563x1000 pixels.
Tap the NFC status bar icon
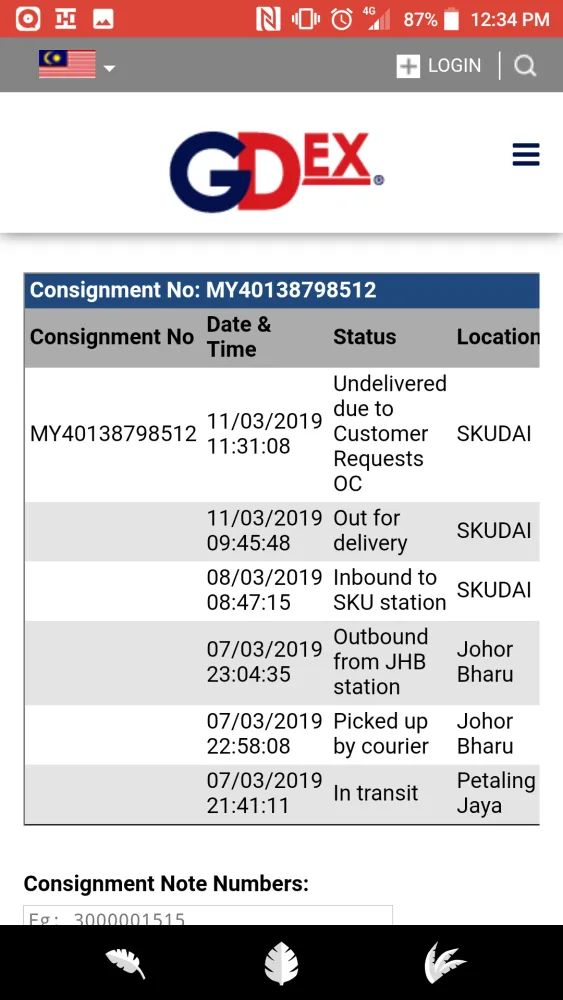(268, 19)
